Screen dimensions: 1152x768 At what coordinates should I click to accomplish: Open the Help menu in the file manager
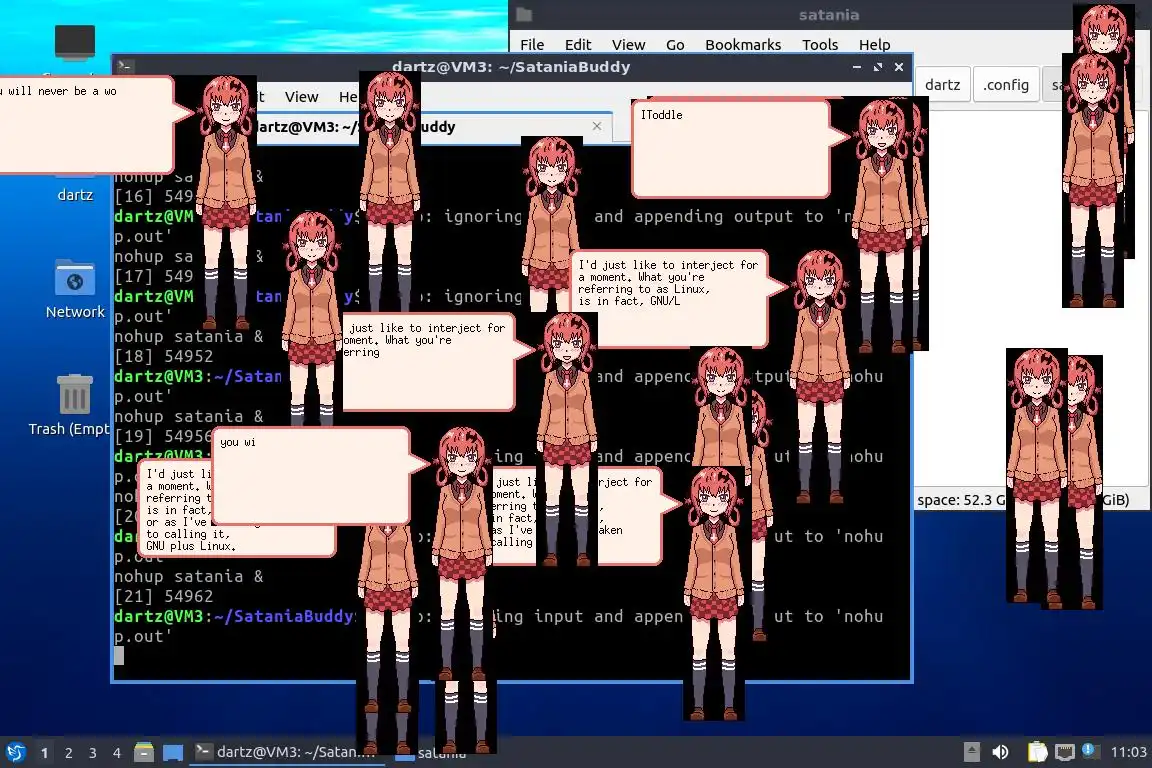(x=874, y=45)
